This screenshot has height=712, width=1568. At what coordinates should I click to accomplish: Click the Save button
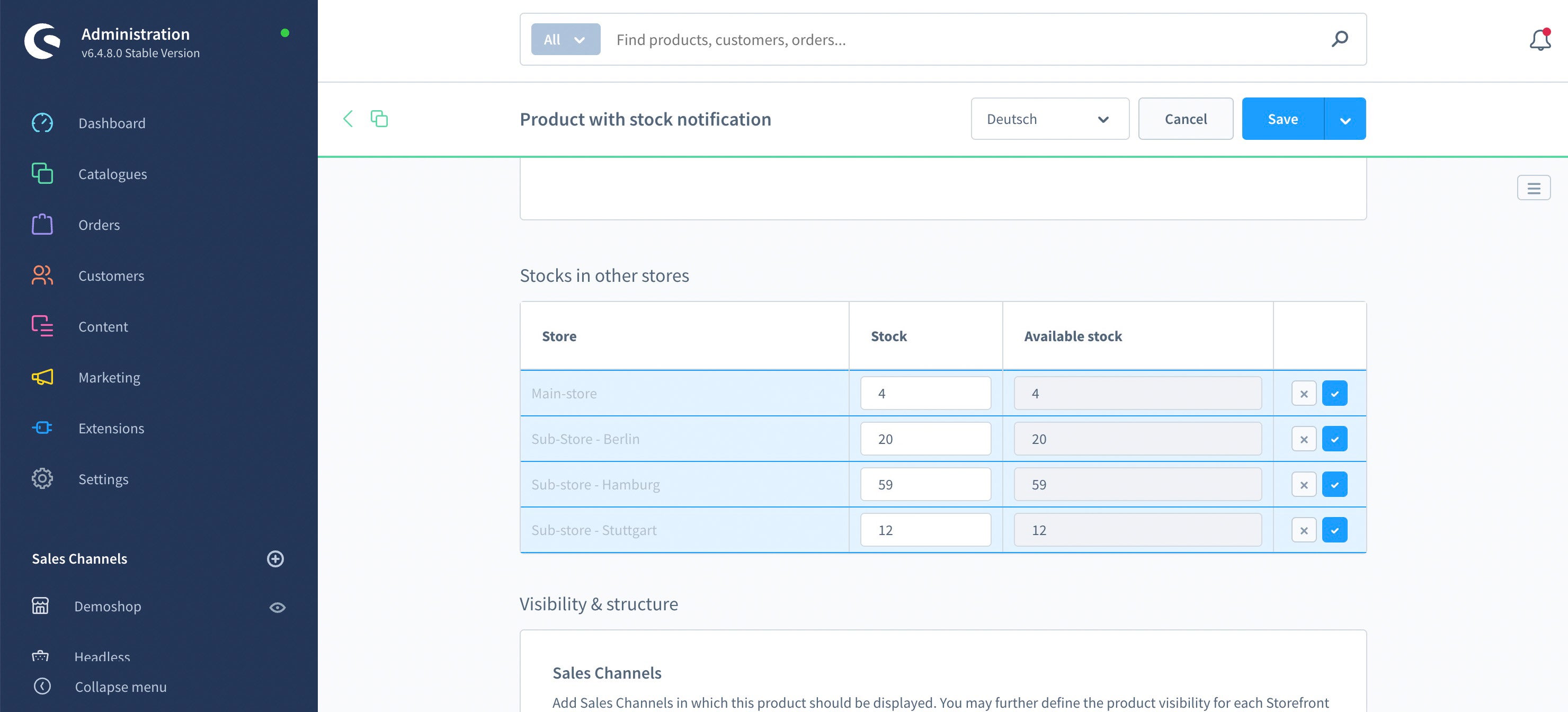point(1282,119)
